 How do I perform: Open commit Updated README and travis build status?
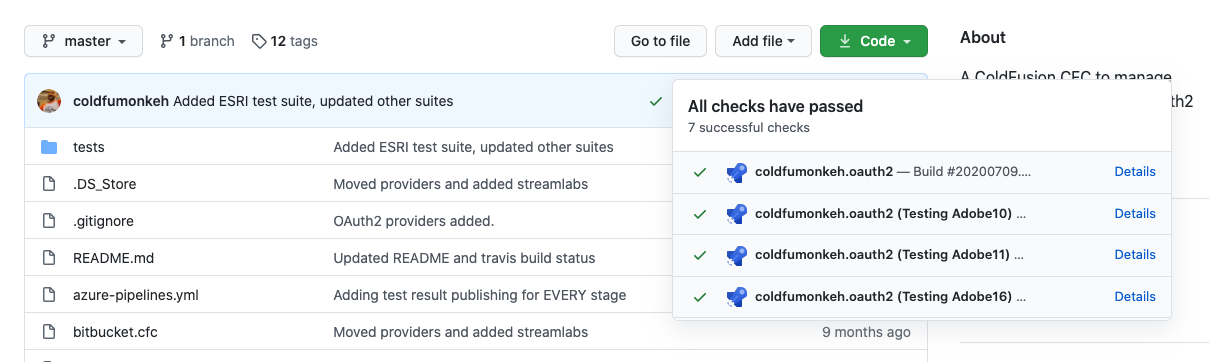[x=464, y=258]
